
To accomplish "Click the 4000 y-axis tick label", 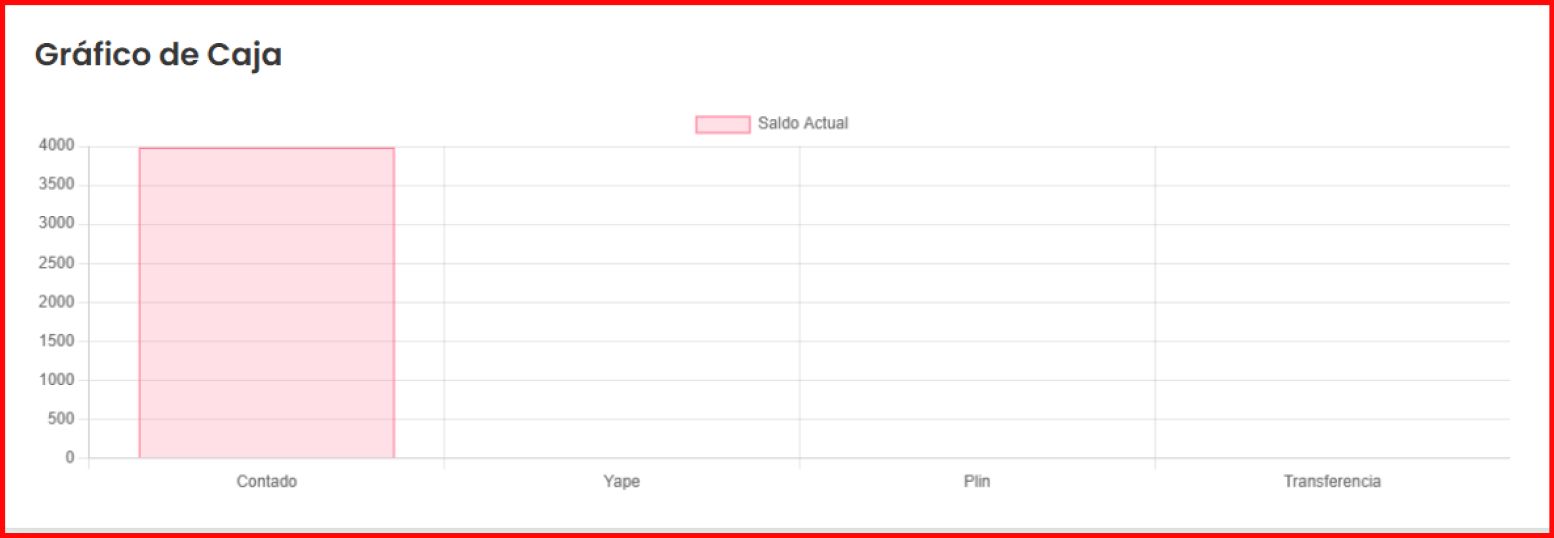I will pyautogui.click(x=56, y=146).
